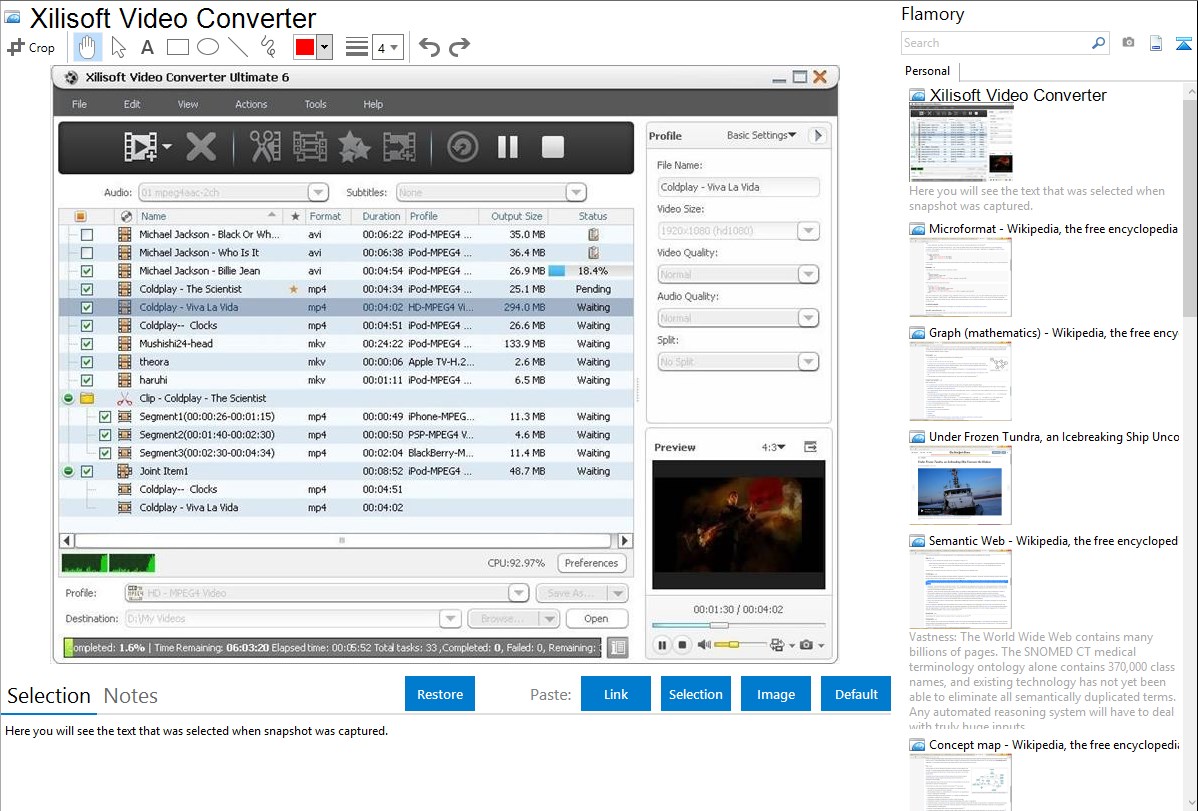Open the Microformat Wikipedia snapshot thumbnail

coord(960,277)
